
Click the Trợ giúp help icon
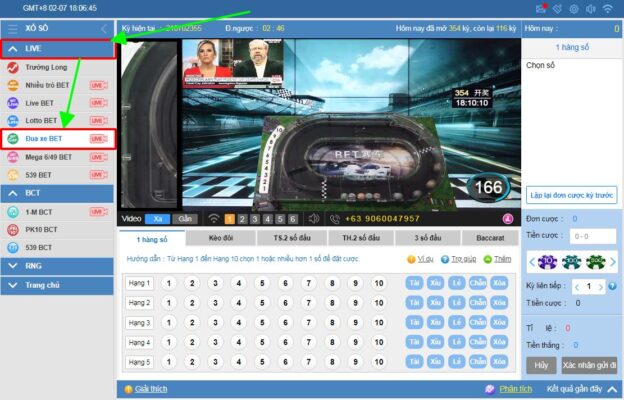(445, 259)
